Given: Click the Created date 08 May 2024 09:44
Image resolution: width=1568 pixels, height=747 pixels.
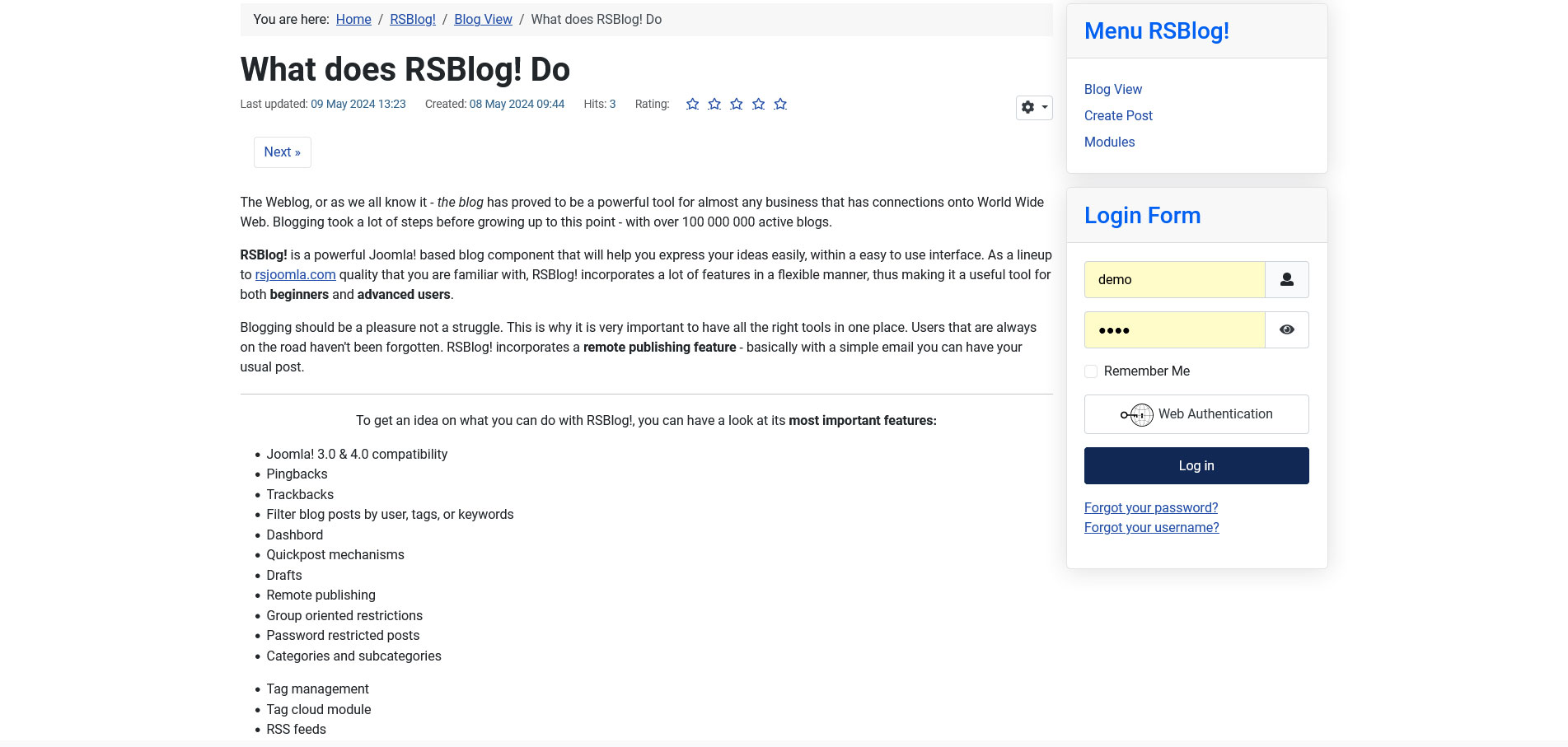Looking at the screenshot, I should 517,104.
